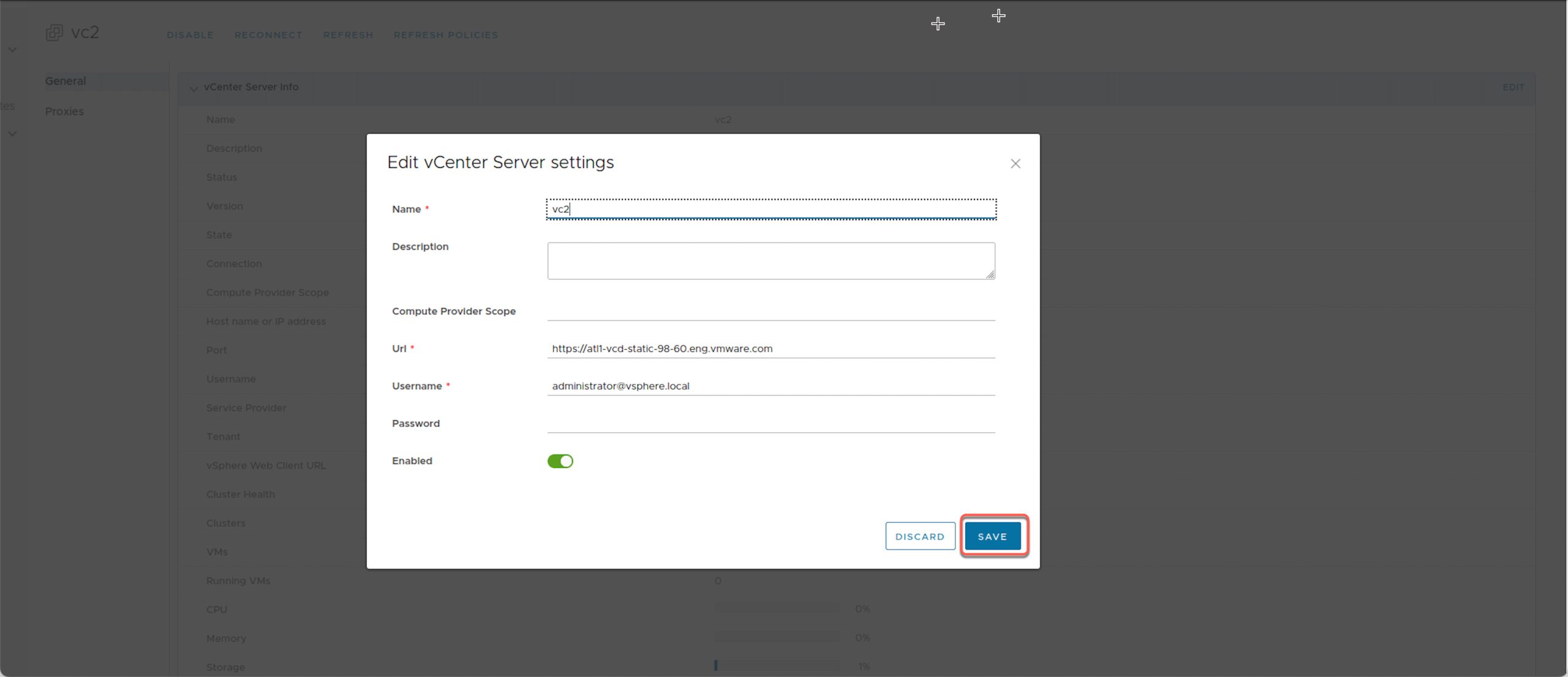Image resolution: width=1568 pixels, height=677 pixels.
Task: Collapse the vCenter Server Info section
Action: [x=194, y=88]
